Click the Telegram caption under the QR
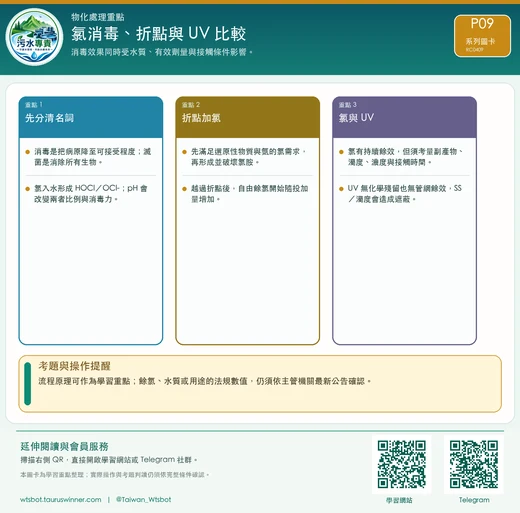This screenshot has width=520, height=513. [x=474, y=500]
